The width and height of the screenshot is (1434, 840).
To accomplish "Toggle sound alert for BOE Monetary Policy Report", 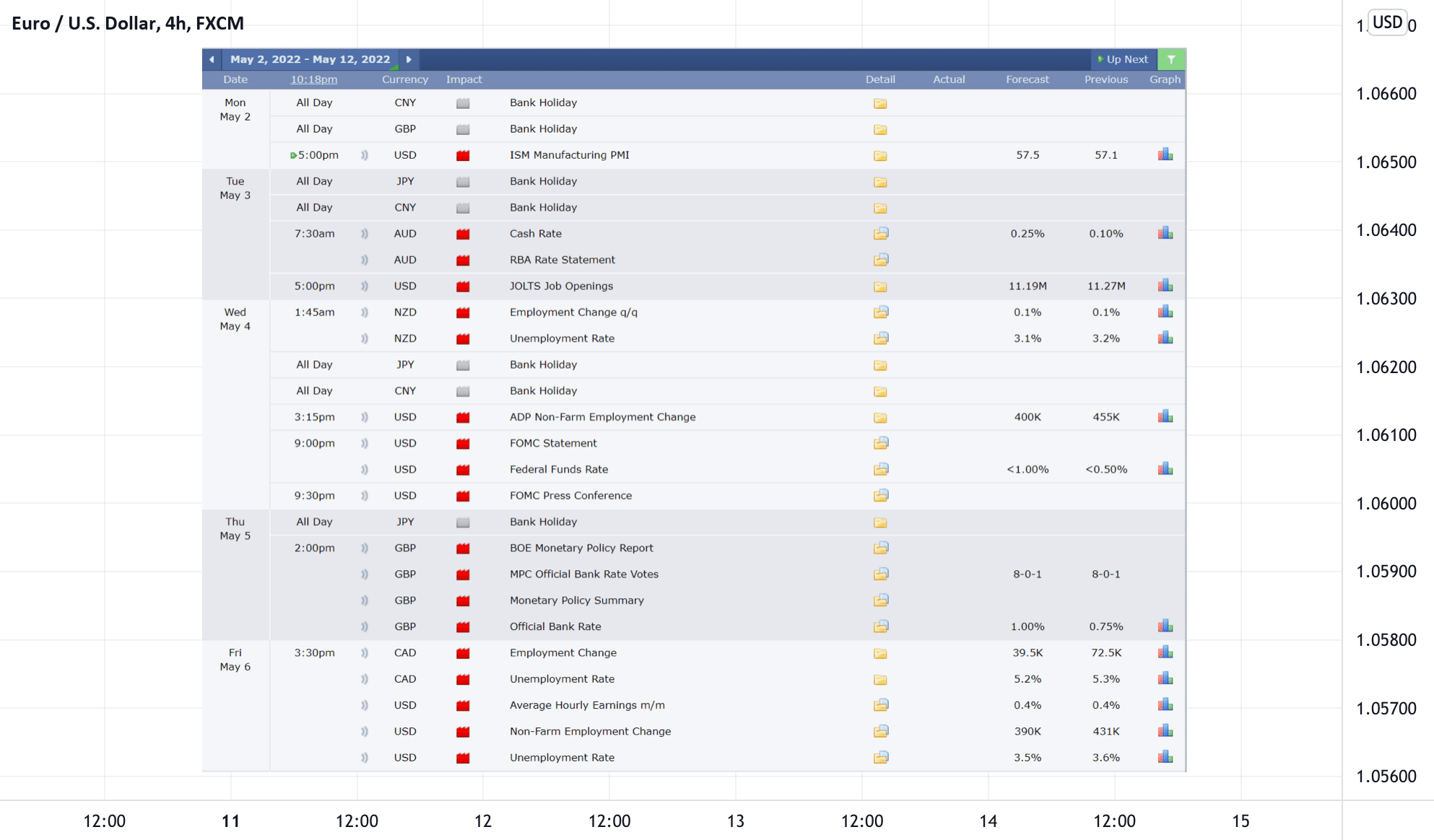I will coord(365,548).
